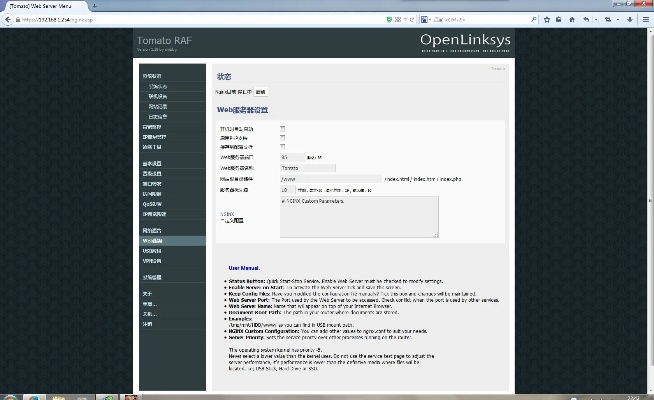654x400 pixels.
Task: Bookmark this page with the star icon
Action: point(547,19)
